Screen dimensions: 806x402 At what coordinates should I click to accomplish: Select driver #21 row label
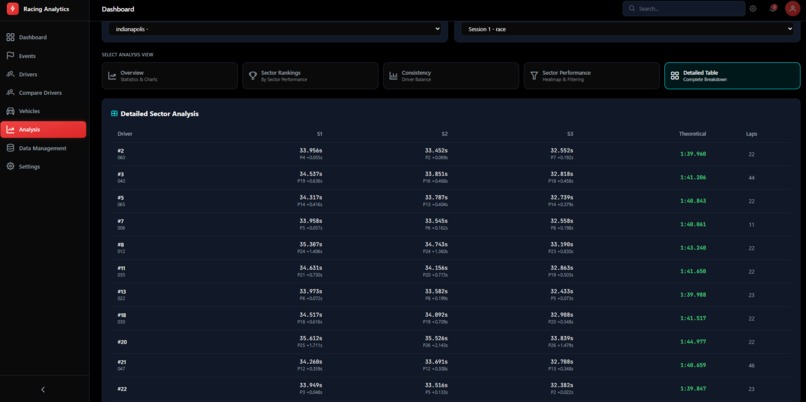click(122, 362)
